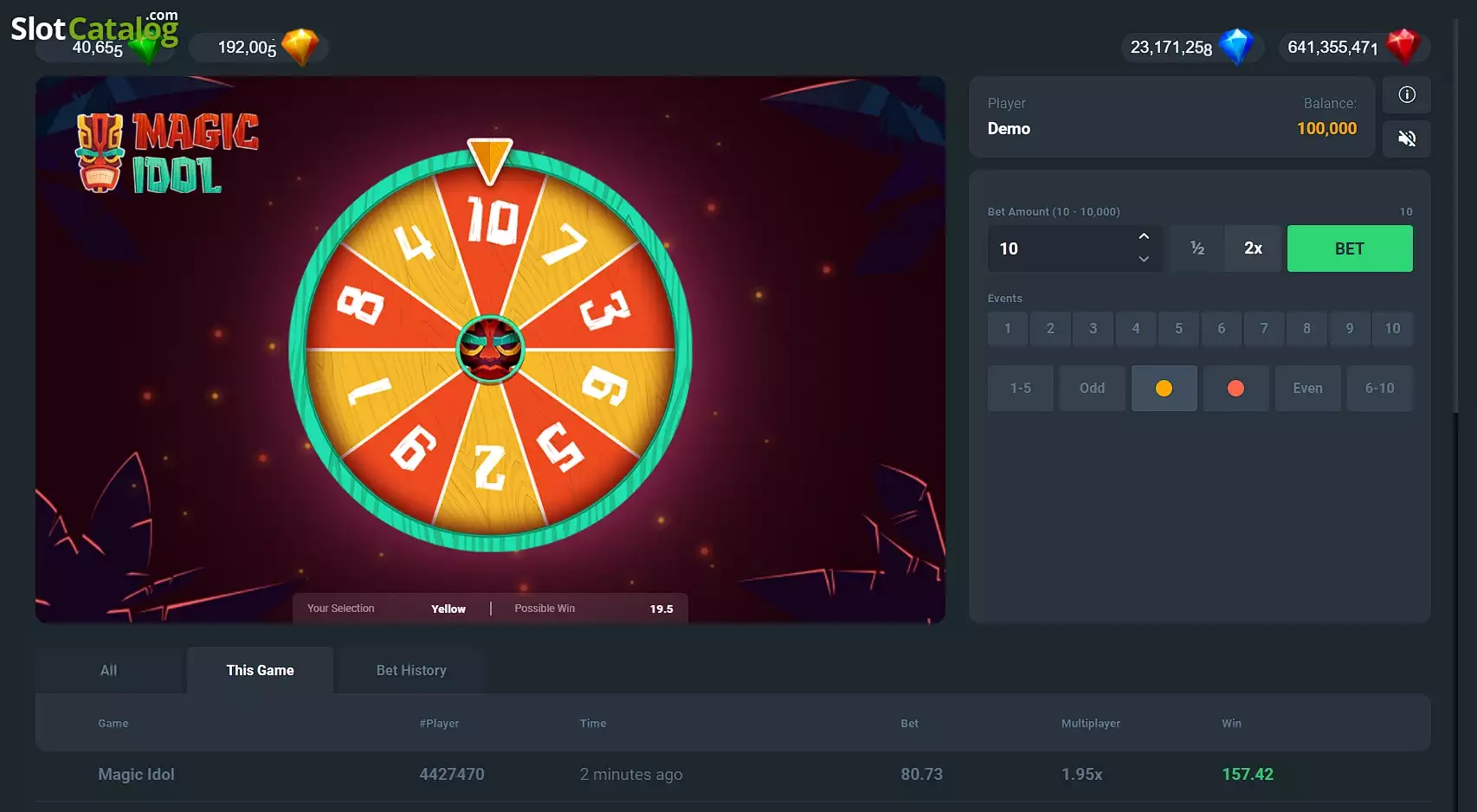Click the Yellow selection label
1477x812 pixels.
point(448,609)
